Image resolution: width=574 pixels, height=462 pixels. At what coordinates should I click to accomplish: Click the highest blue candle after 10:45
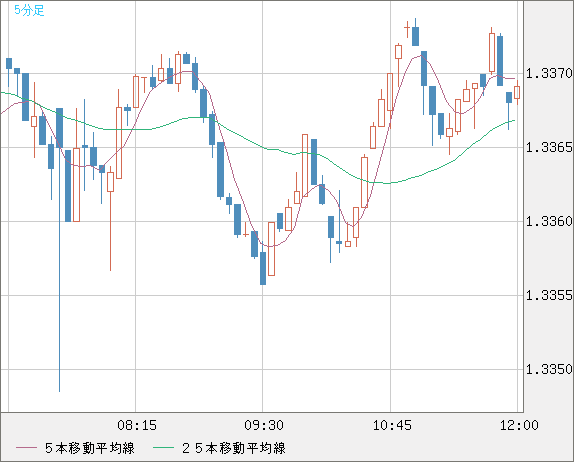[x=415, y=36]
